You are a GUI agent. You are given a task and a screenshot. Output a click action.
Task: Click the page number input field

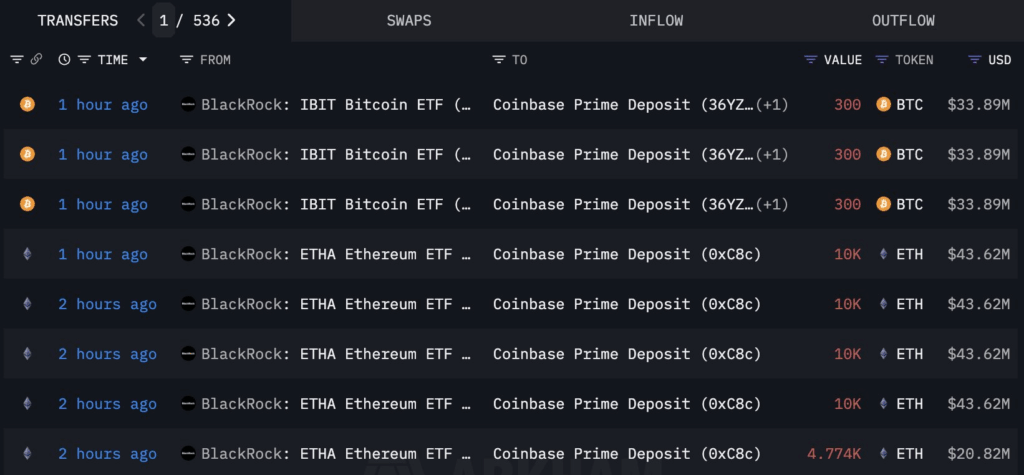163,20
